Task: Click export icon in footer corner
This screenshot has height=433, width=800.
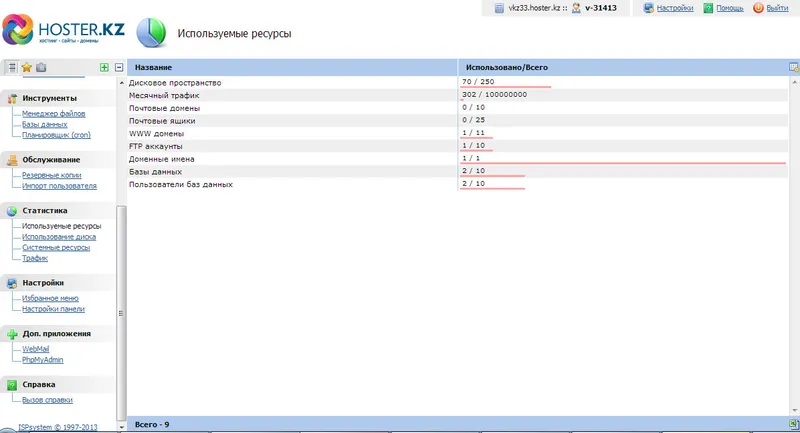Action: [793, 424]
